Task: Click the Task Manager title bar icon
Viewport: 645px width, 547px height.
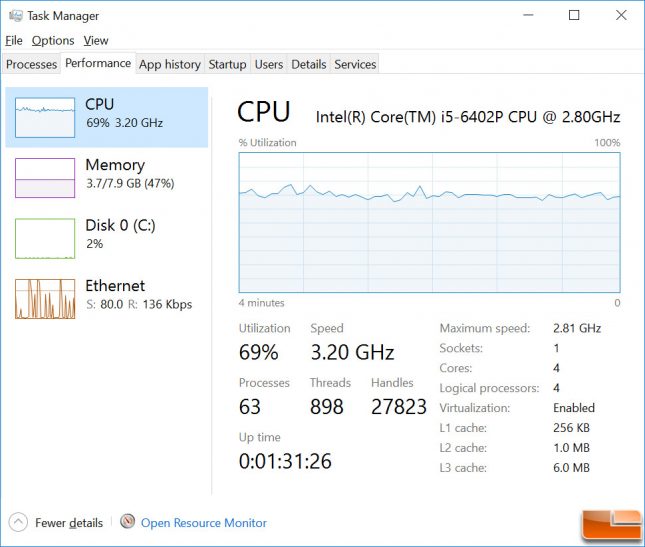Action: pyautogui.click(x=16, y=16)
